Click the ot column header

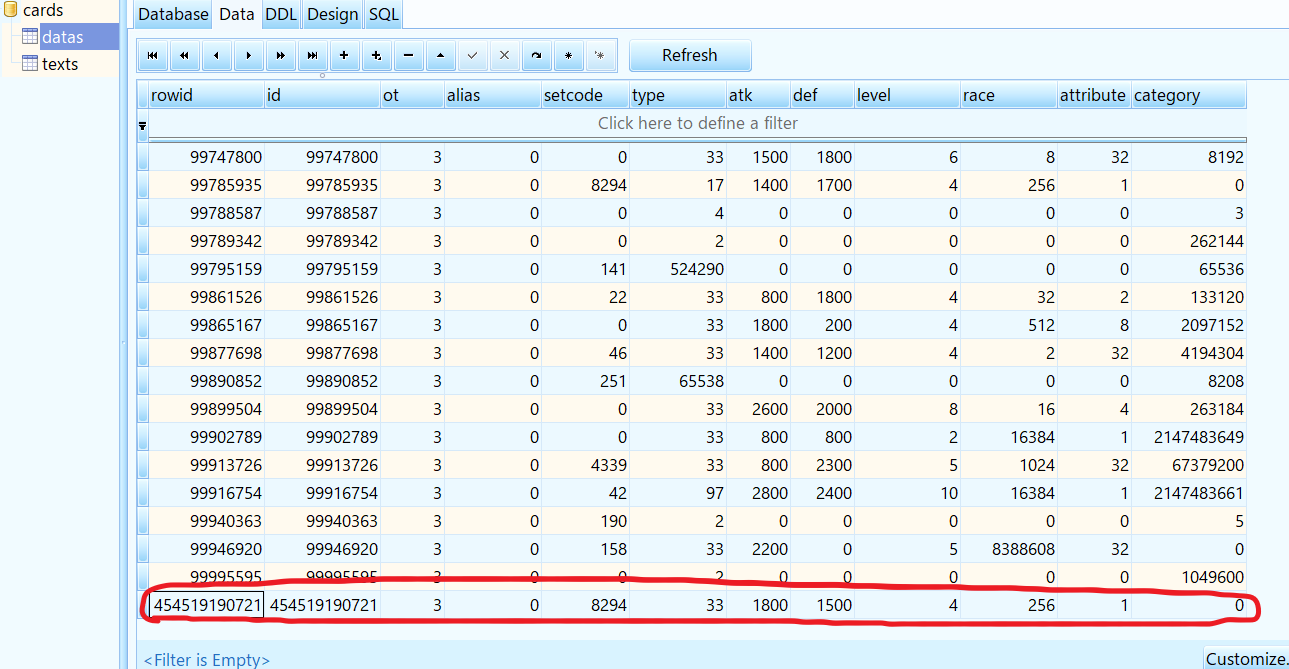[x=412, y=95]
